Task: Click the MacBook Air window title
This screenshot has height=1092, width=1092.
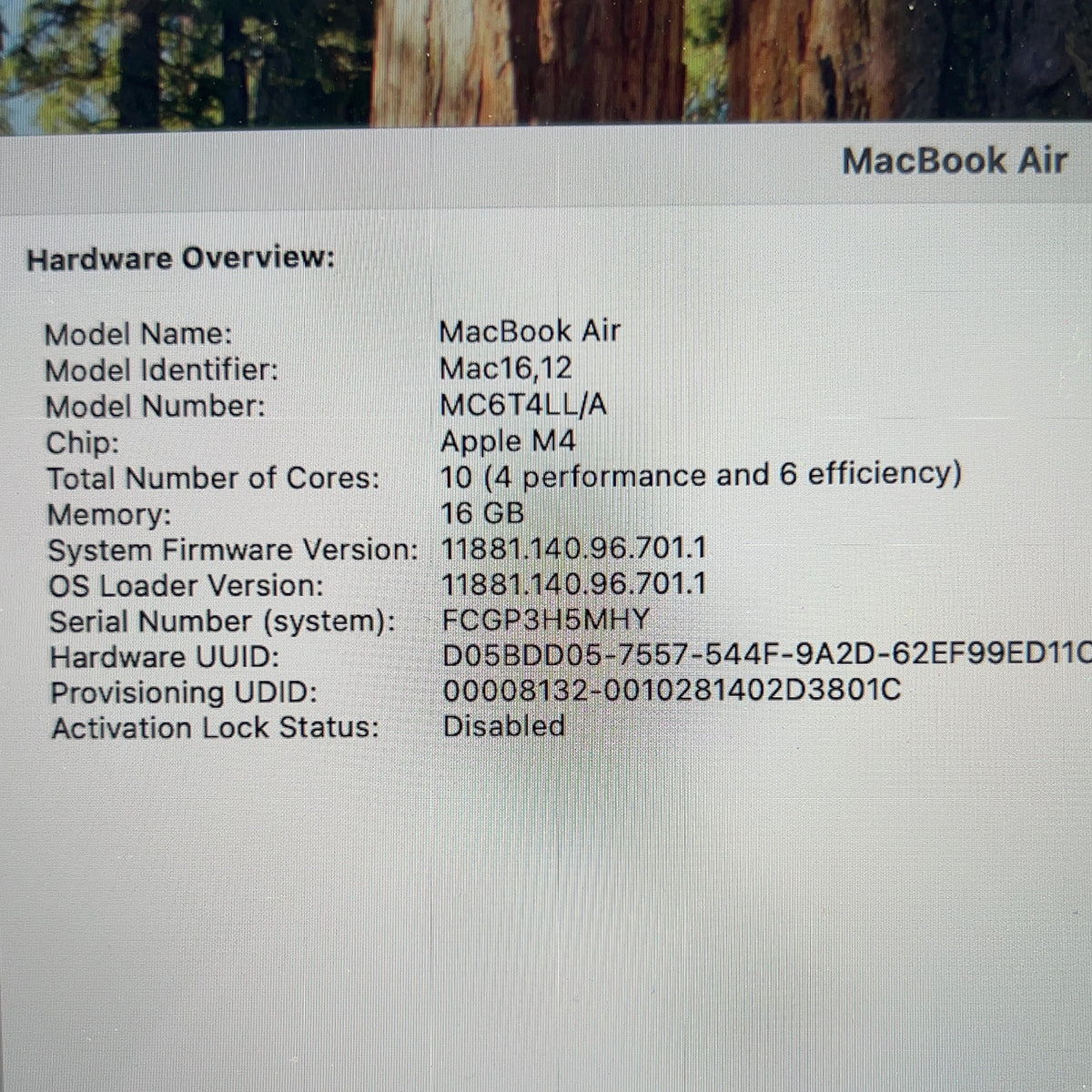Action: coord(954,161)
